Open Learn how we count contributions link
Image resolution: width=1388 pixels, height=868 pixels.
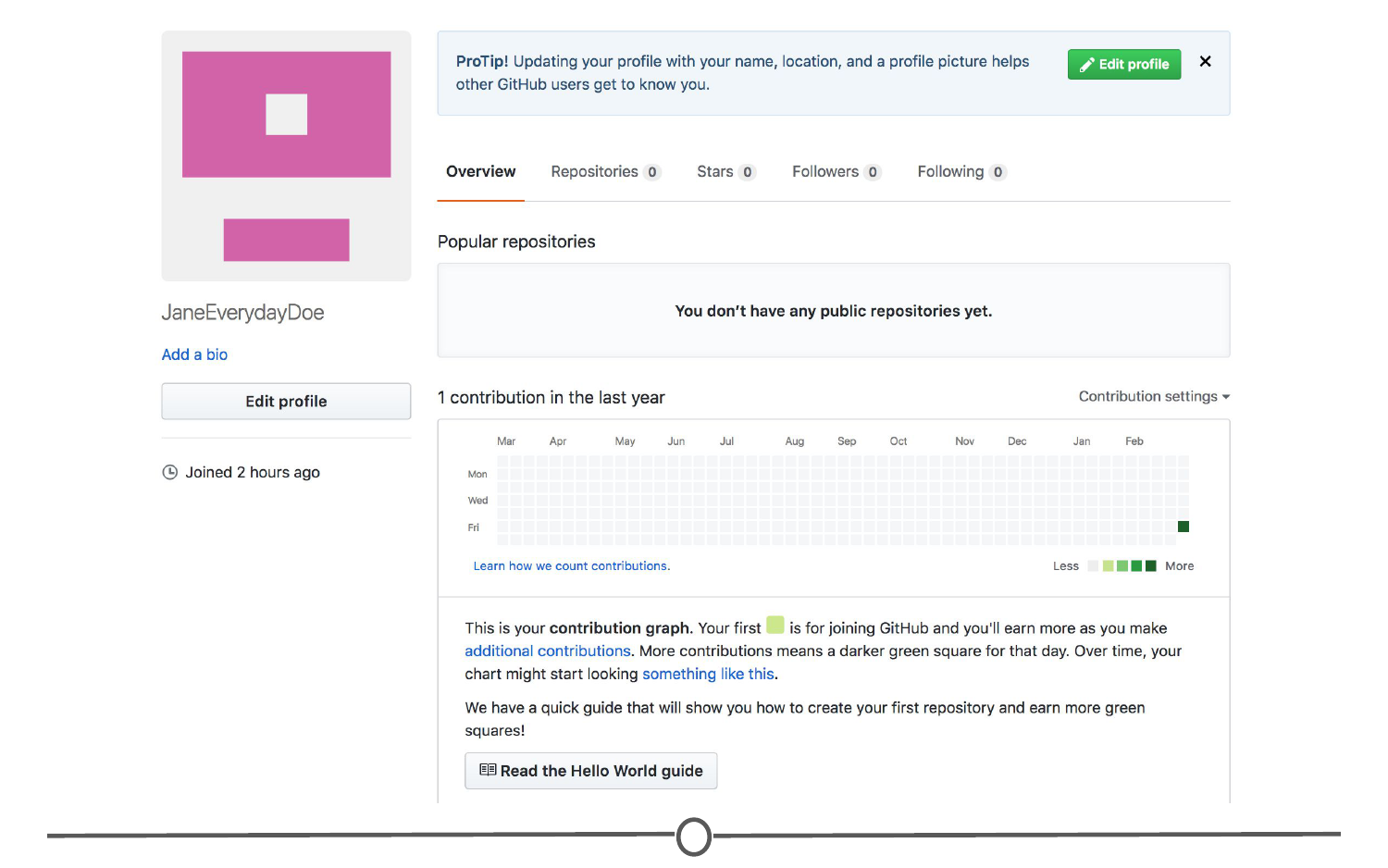pos(571,566)
